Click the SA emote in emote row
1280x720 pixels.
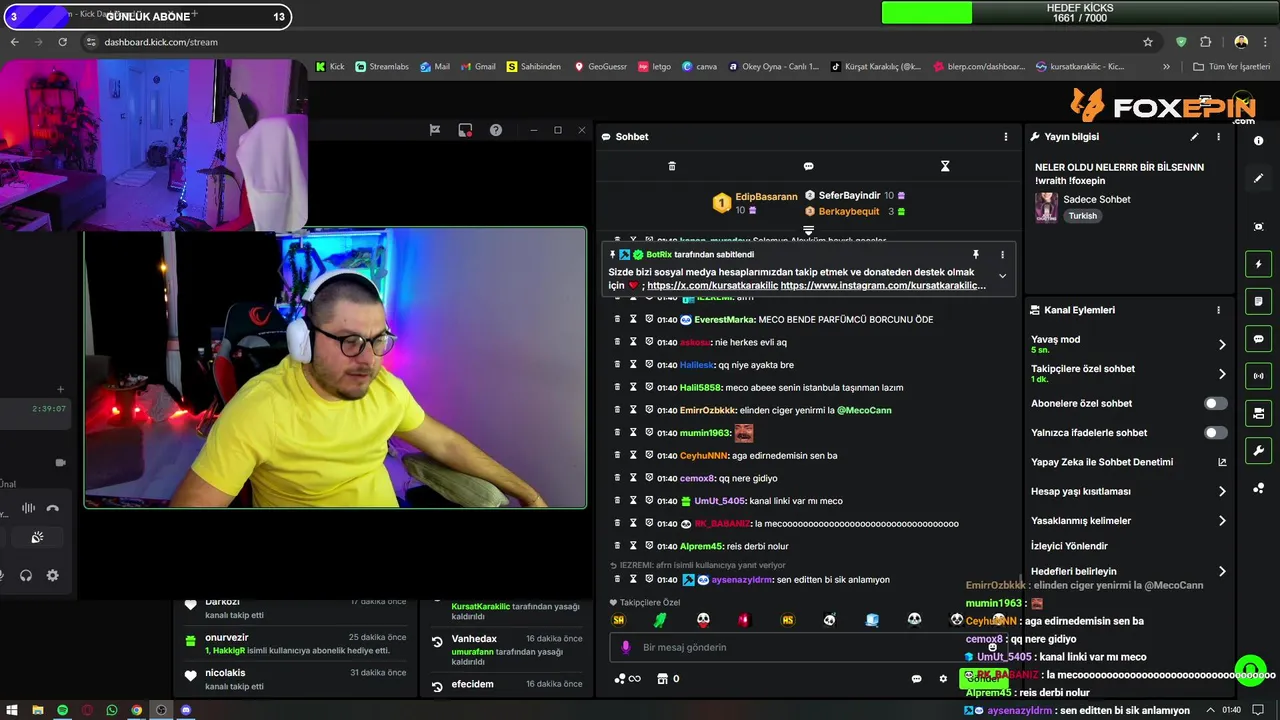[x=618, y=620]
